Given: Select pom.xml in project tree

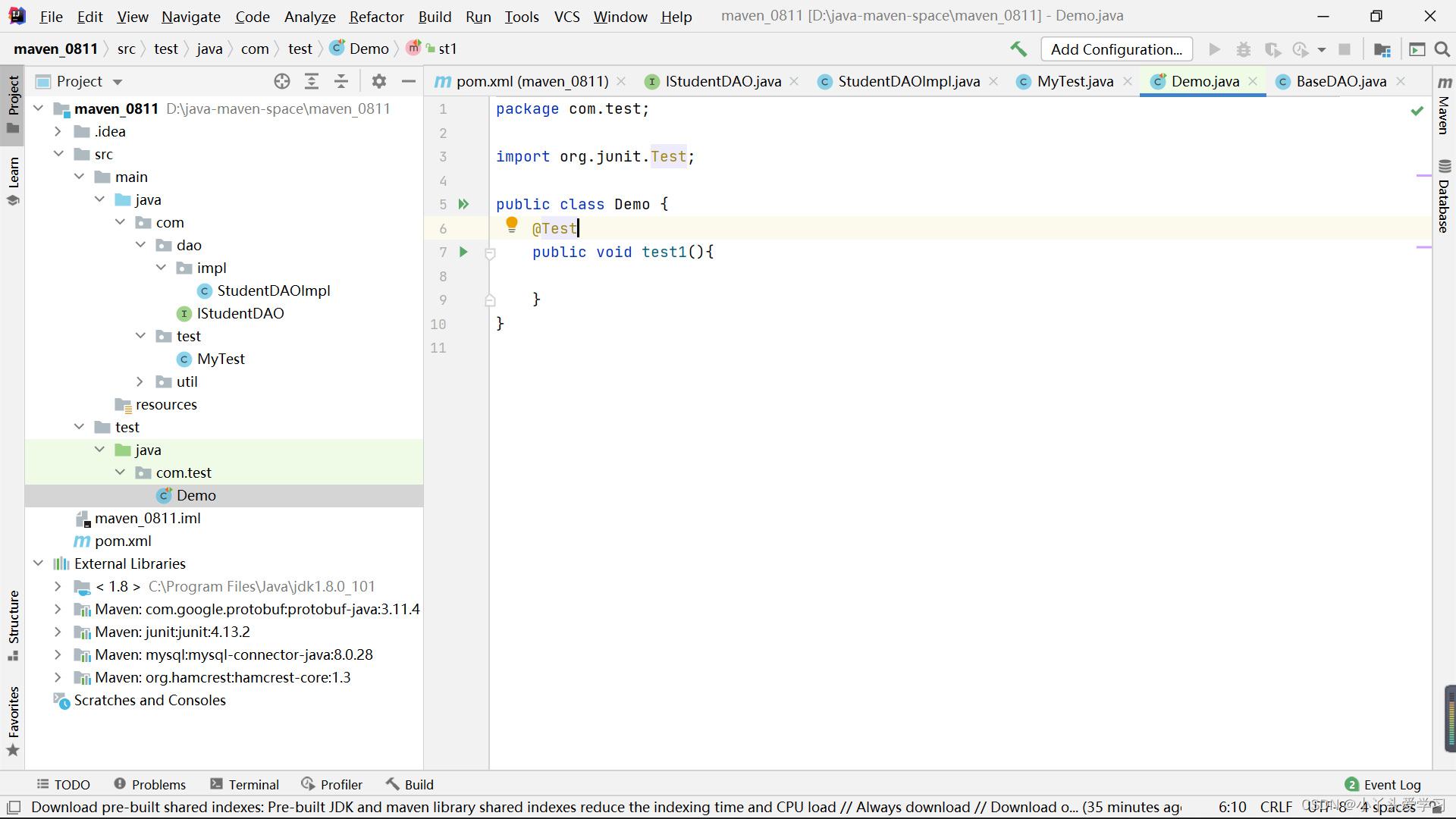Looking at the screenshot, I should tap(123, 541).
